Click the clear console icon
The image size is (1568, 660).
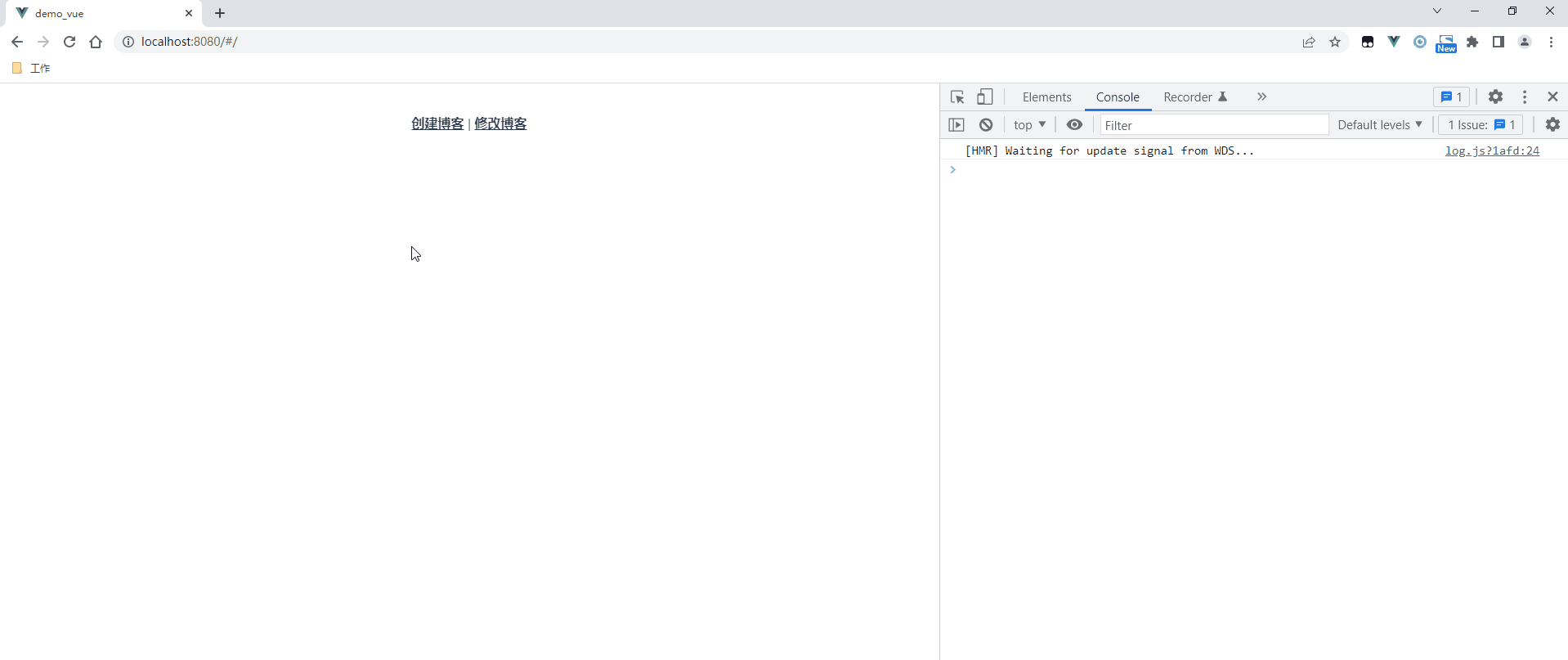coord(986,125)
